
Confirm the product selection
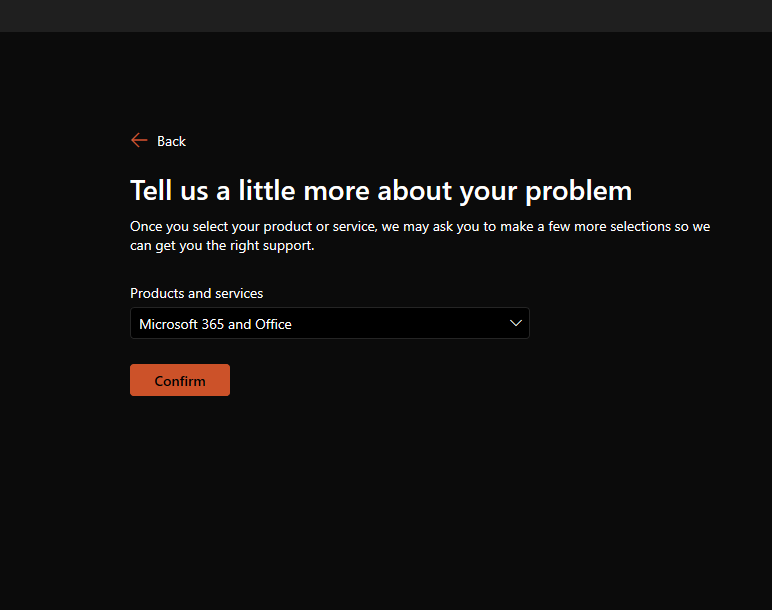(180, 380)
